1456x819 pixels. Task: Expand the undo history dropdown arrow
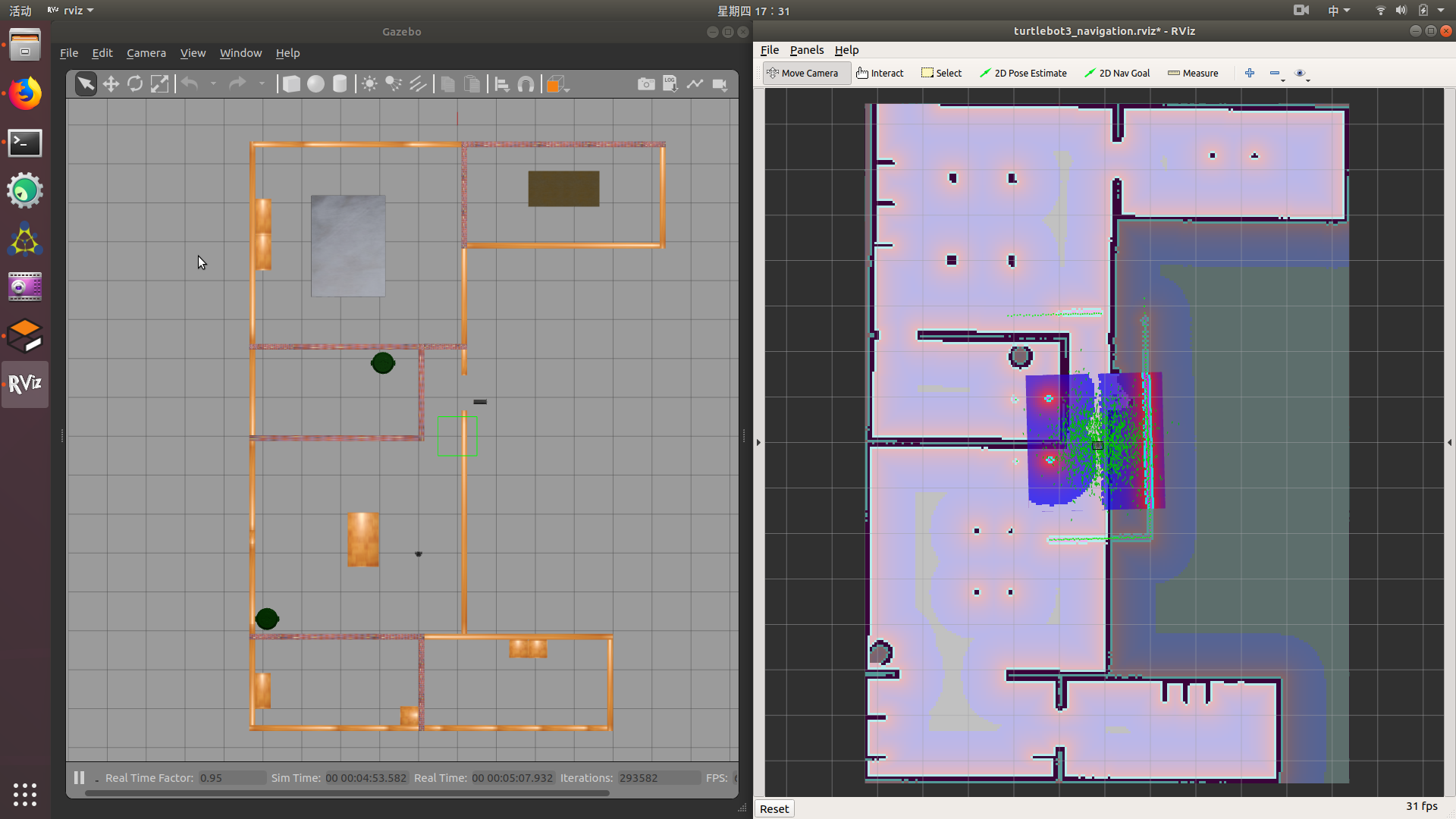(213, 84)
